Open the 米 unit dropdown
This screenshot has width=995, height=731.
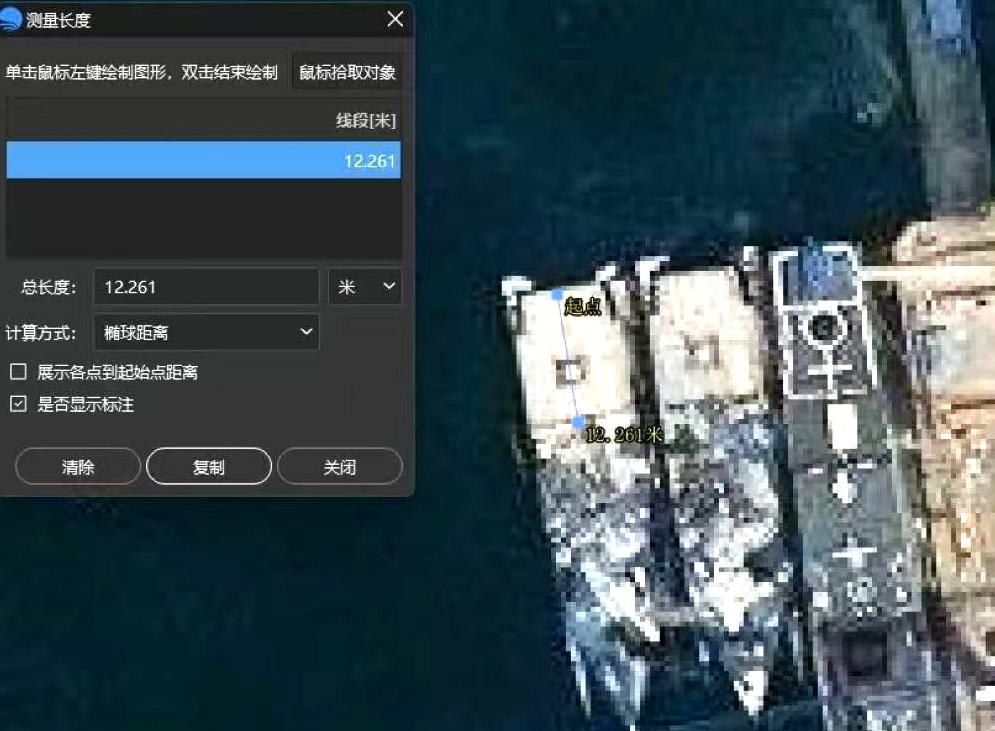click(365, 286)
